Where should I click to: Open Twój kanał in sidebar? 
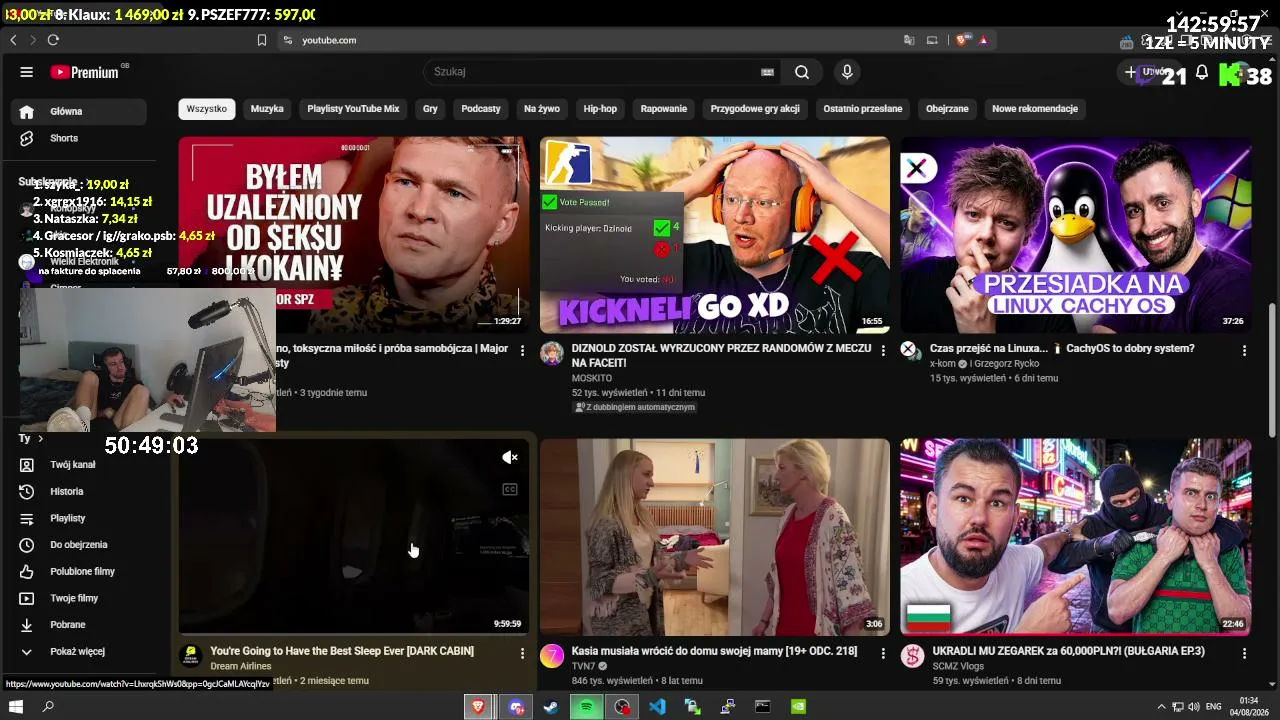[x=80, y=465]
